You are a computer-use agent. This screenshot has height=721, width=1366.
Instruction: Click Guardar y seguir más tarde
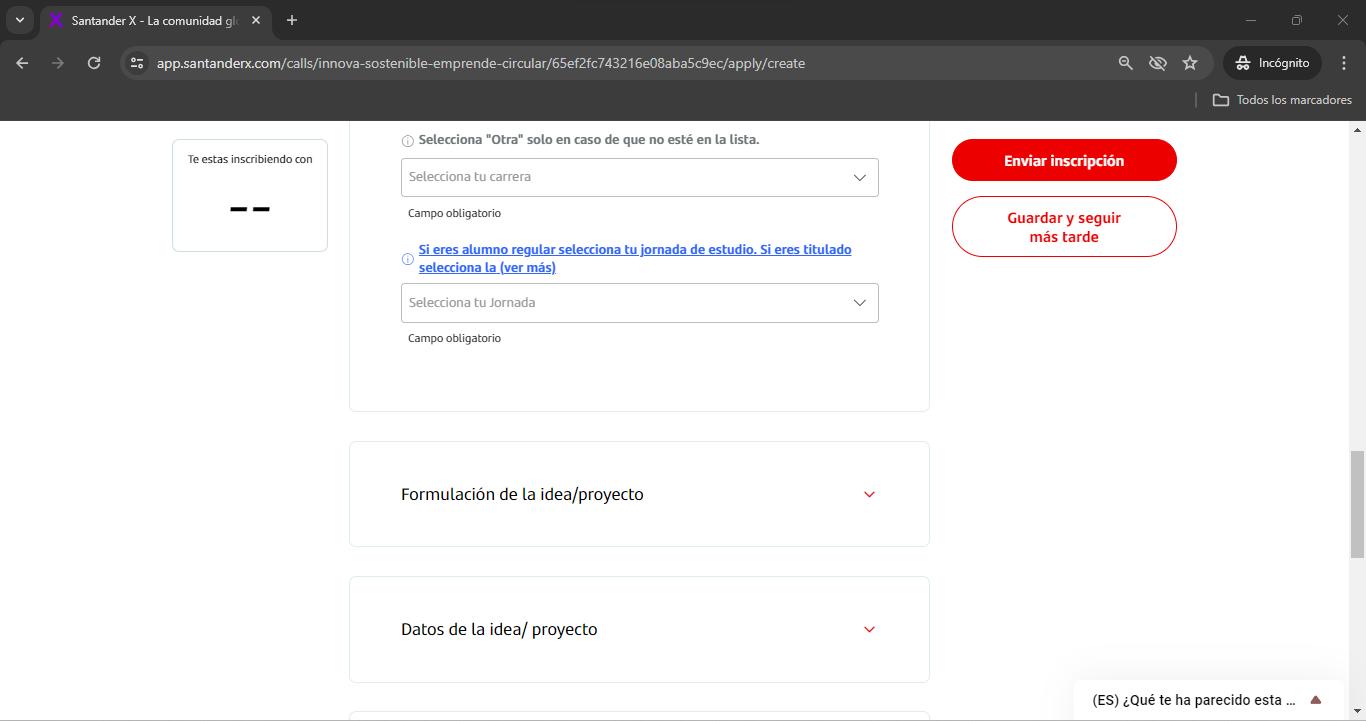1064,227
